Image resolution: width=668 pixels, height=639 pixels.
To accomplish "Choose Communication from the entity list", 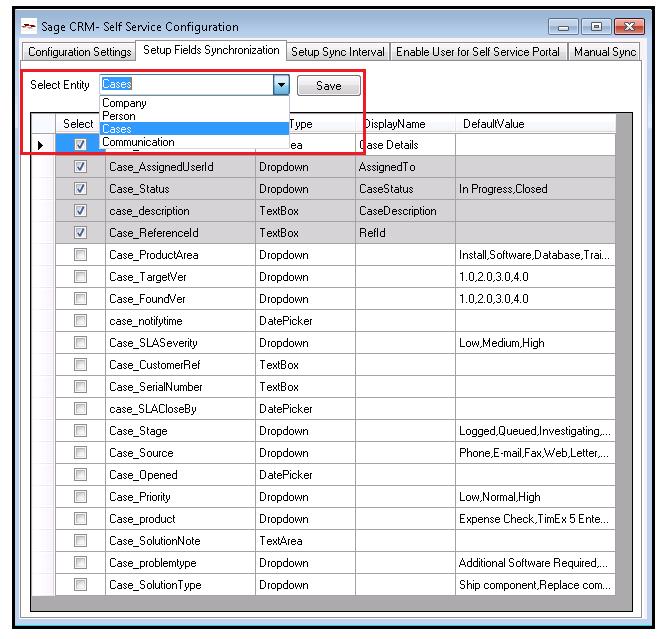I will pyautogui.click(x=194, y=142).
